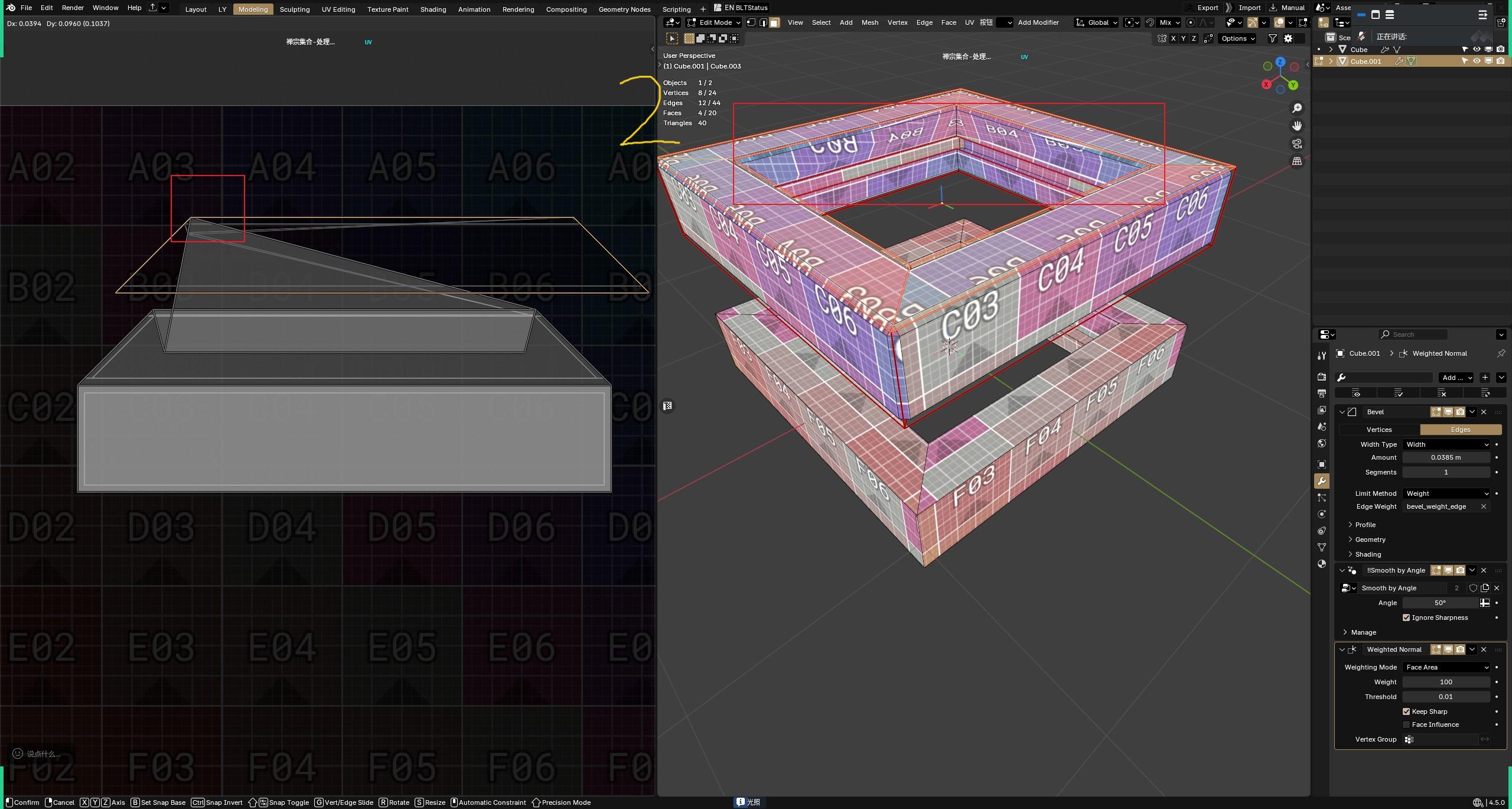Screen dimensions: 1512x809
Task: Select vertex select mode icon
Action: point(751,22)
